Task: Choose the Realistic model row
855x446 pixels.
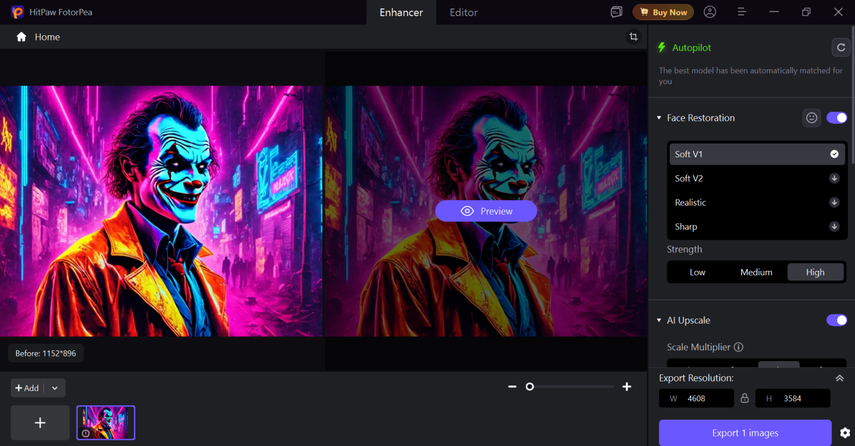Action: pos(757,202)
